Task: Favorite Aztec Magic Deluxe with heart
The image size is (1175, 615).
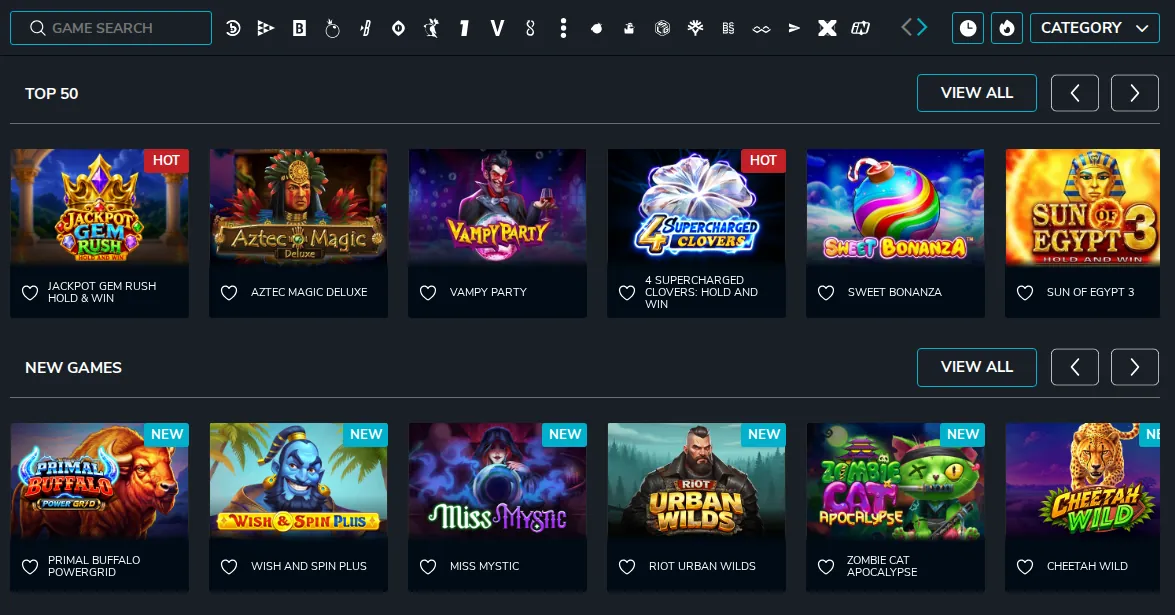Action: click(229, 293)
